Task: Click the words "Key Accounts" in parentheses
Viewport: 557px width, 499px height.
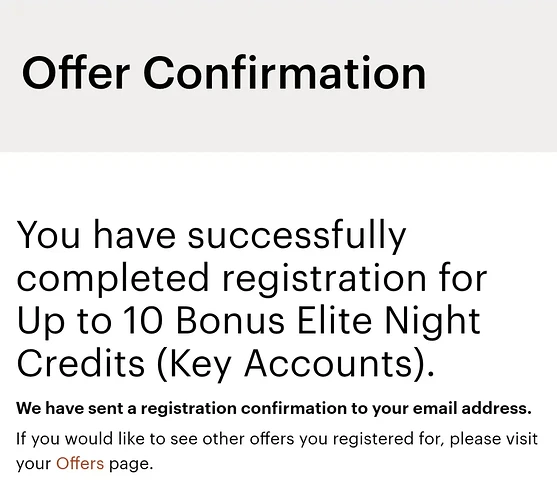Action: pyautogui.click(x=292, y=364)
